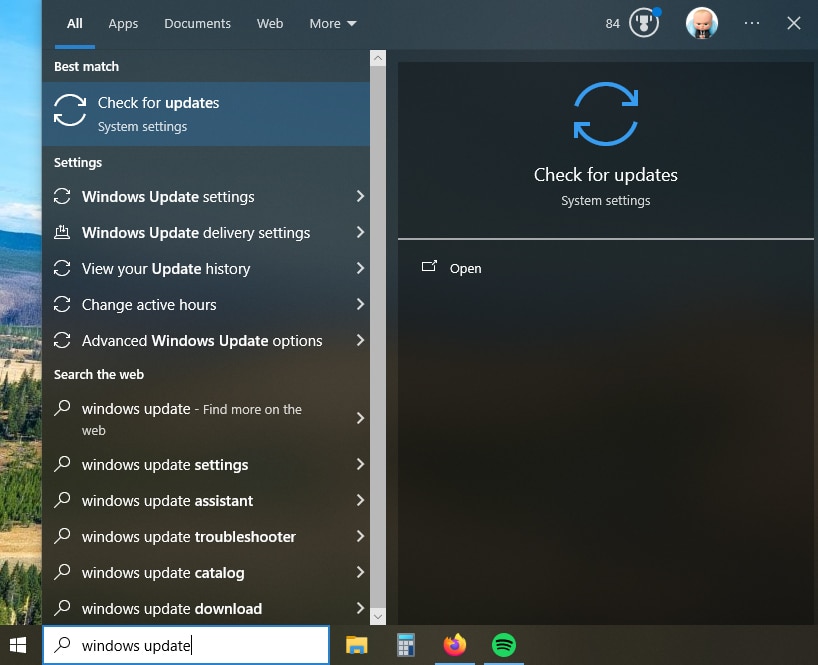Launch Firefox from the taskbar
Screen dimensions: 818x665
(455, 646)
